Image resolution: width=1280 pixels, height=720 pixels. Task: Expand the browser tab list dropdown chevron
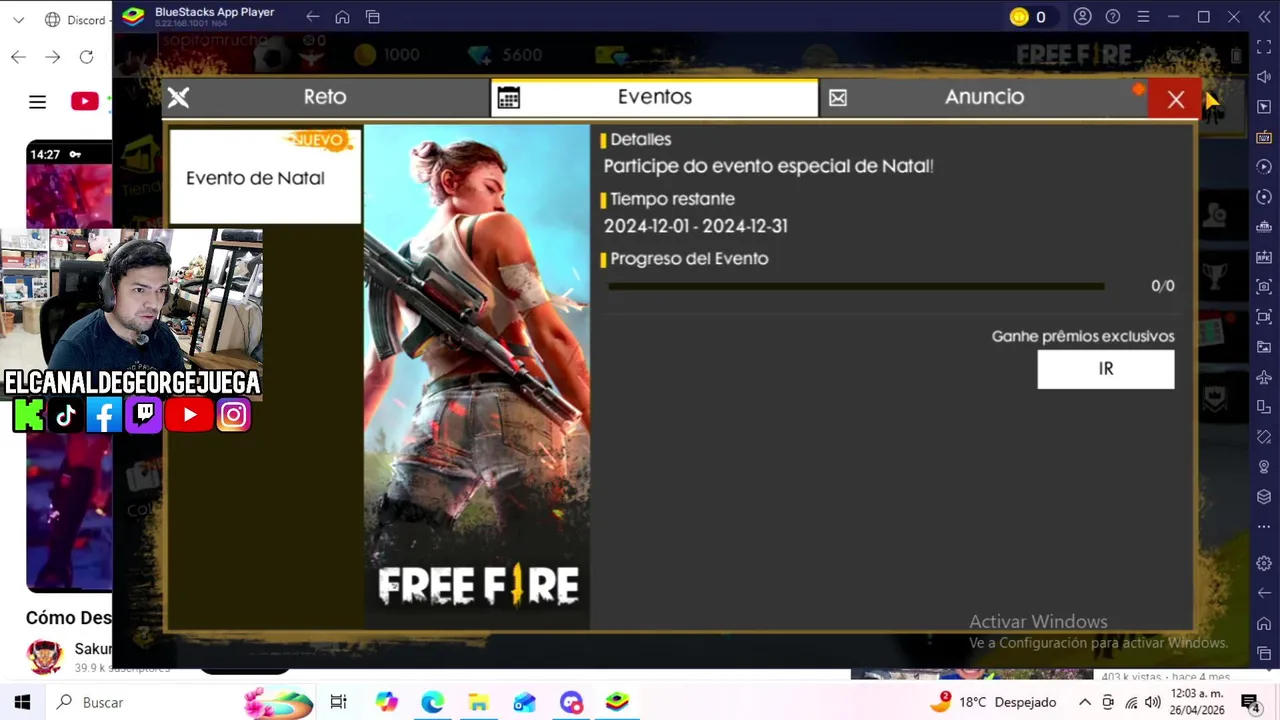click(x=19, y=20)
